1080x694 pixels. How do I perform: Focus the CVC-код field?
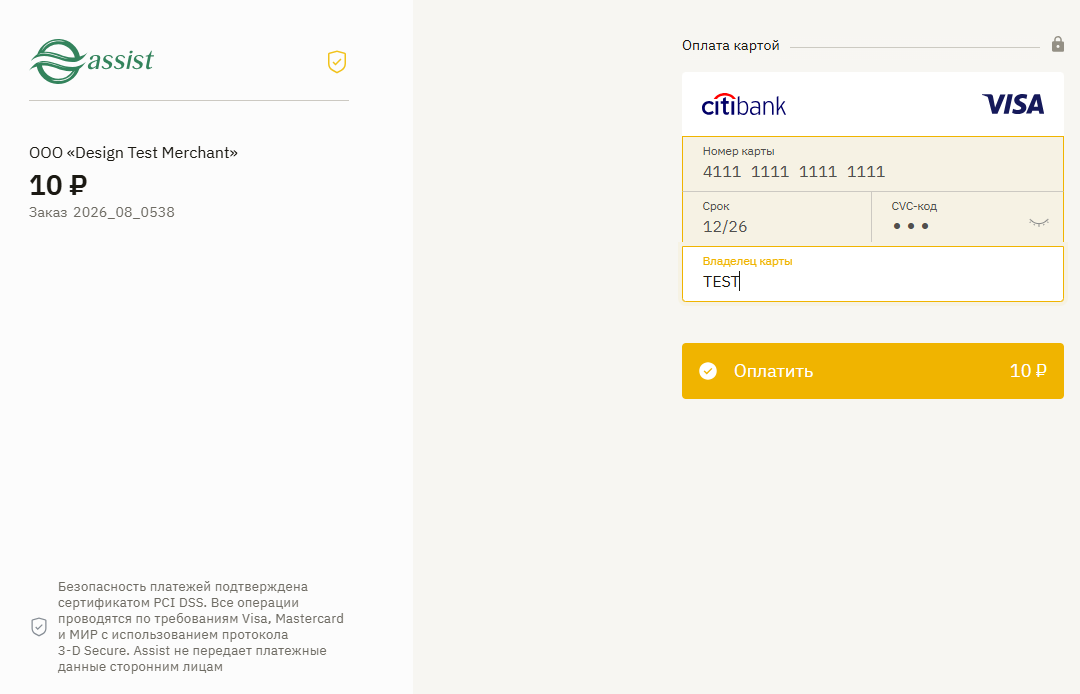pos(967,217)
